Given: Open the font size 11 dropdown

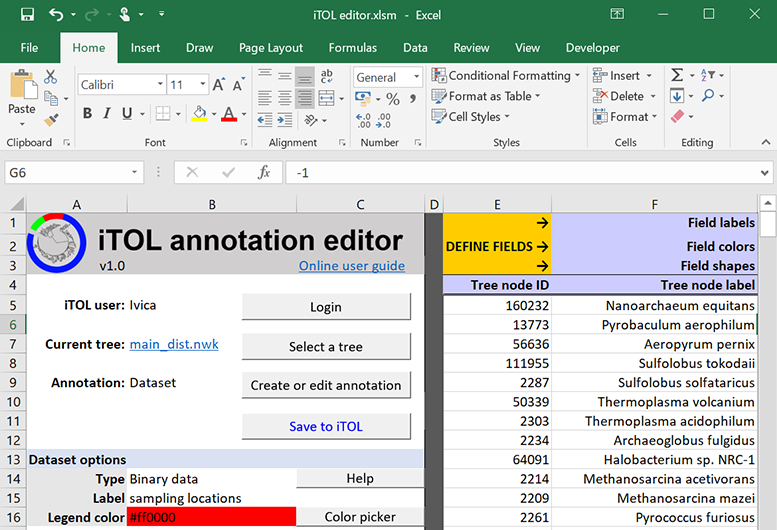Looking at the screenshot, I should pyautogui.click(x=202, y=84).
